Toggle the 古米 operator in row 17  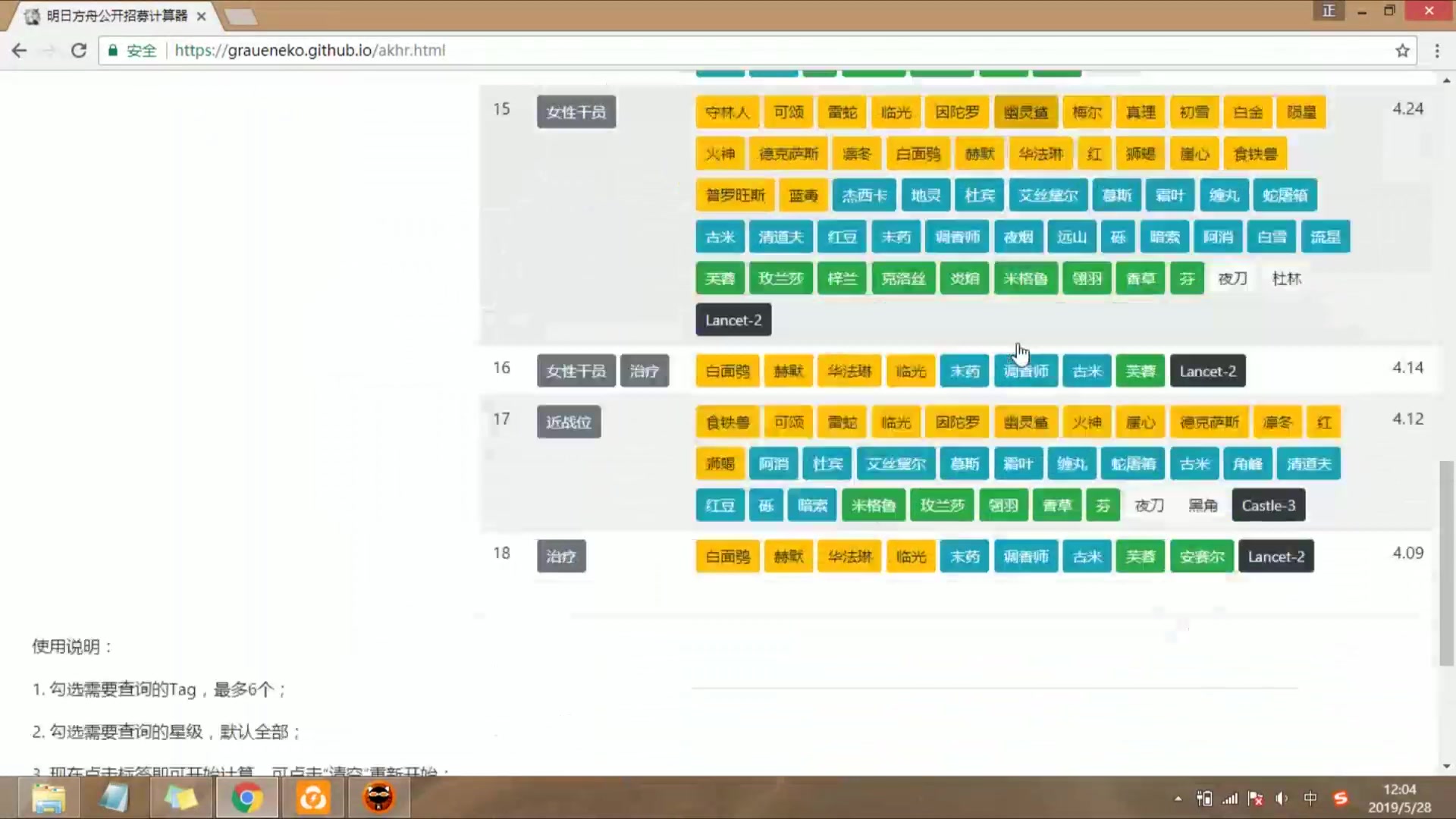(x=1195, y=463)
